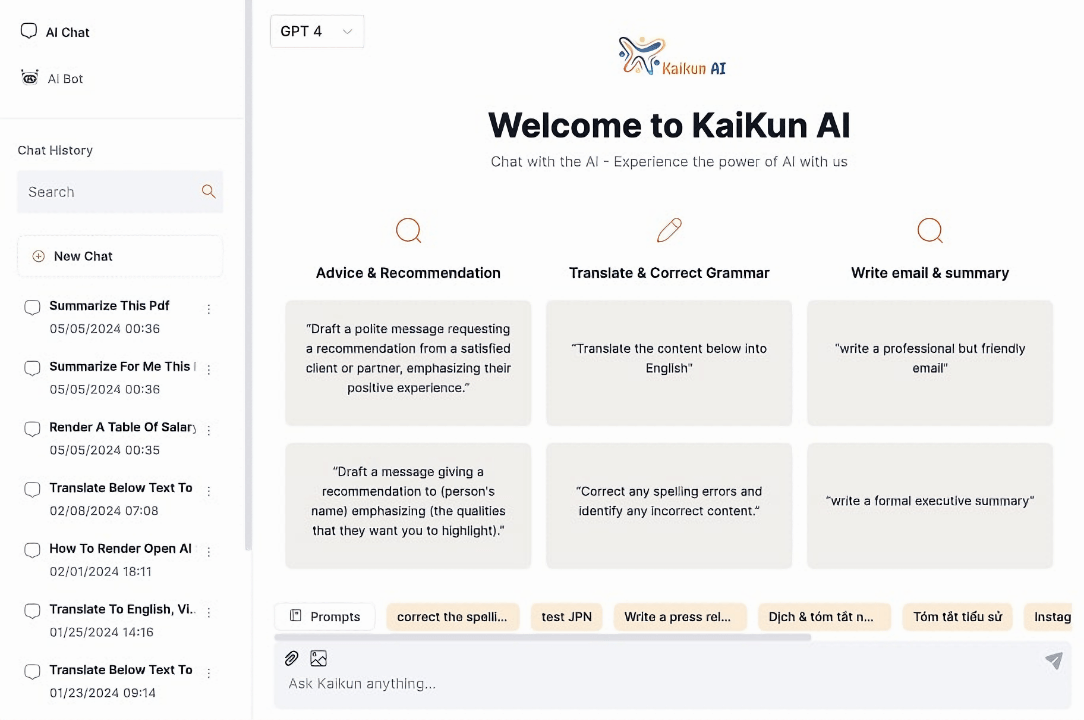Open the GPT 4 model dropdown
Viewport: 1084px width, 720px height.
pos(317,31)
